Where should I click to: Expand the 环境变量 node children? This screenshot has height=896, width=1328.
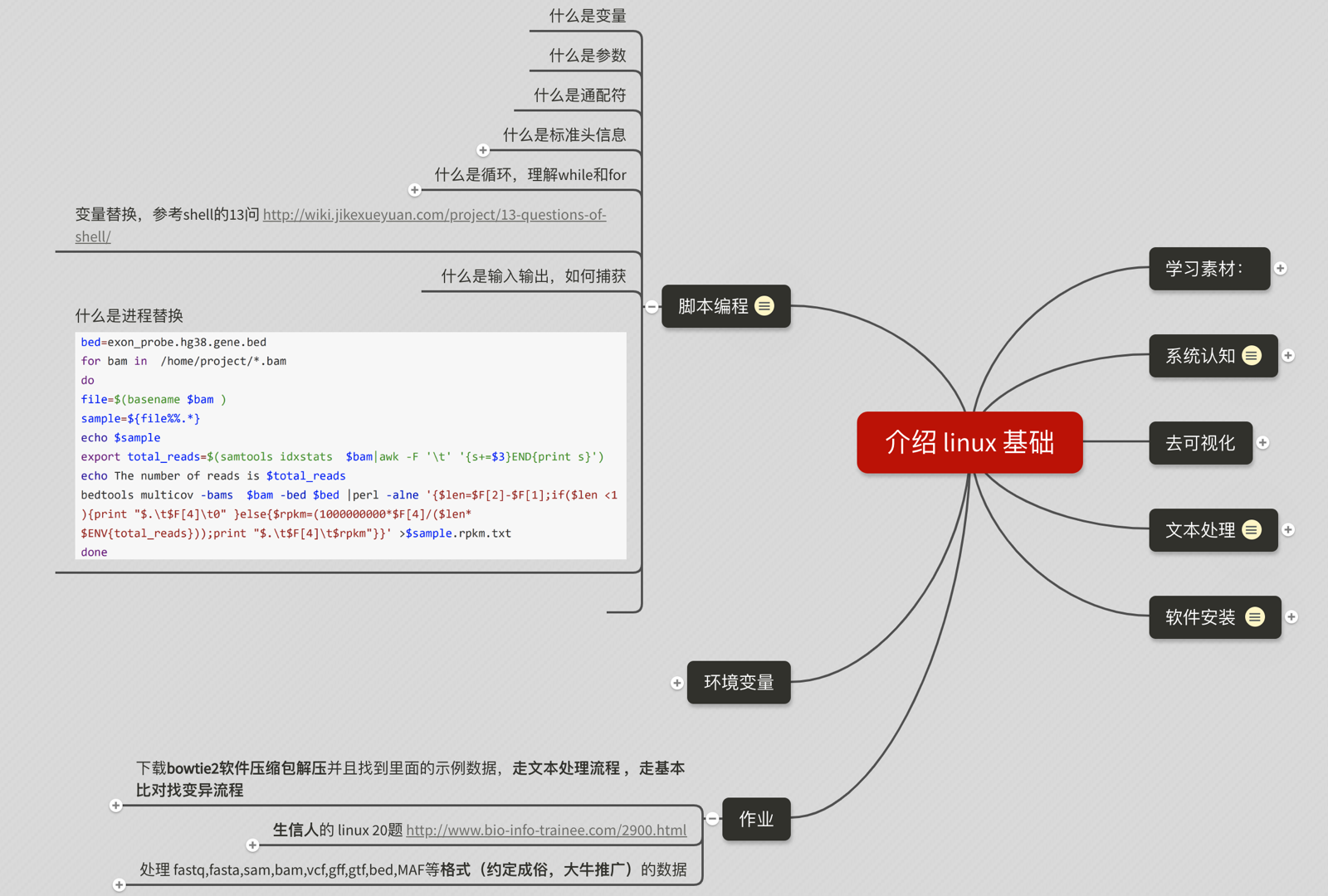click(677, 683)
